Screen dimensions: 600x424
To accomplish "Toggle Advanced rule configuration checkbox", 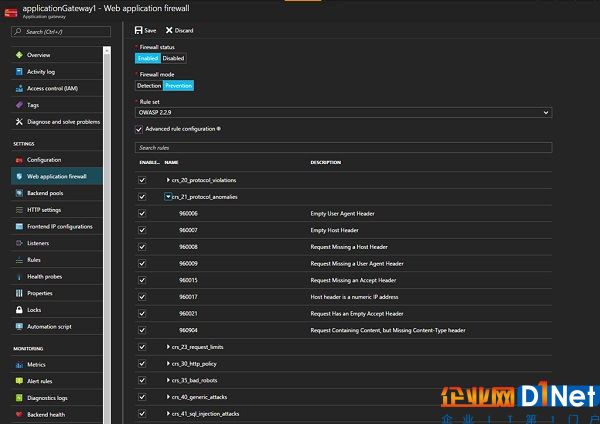I will point(139,129).
